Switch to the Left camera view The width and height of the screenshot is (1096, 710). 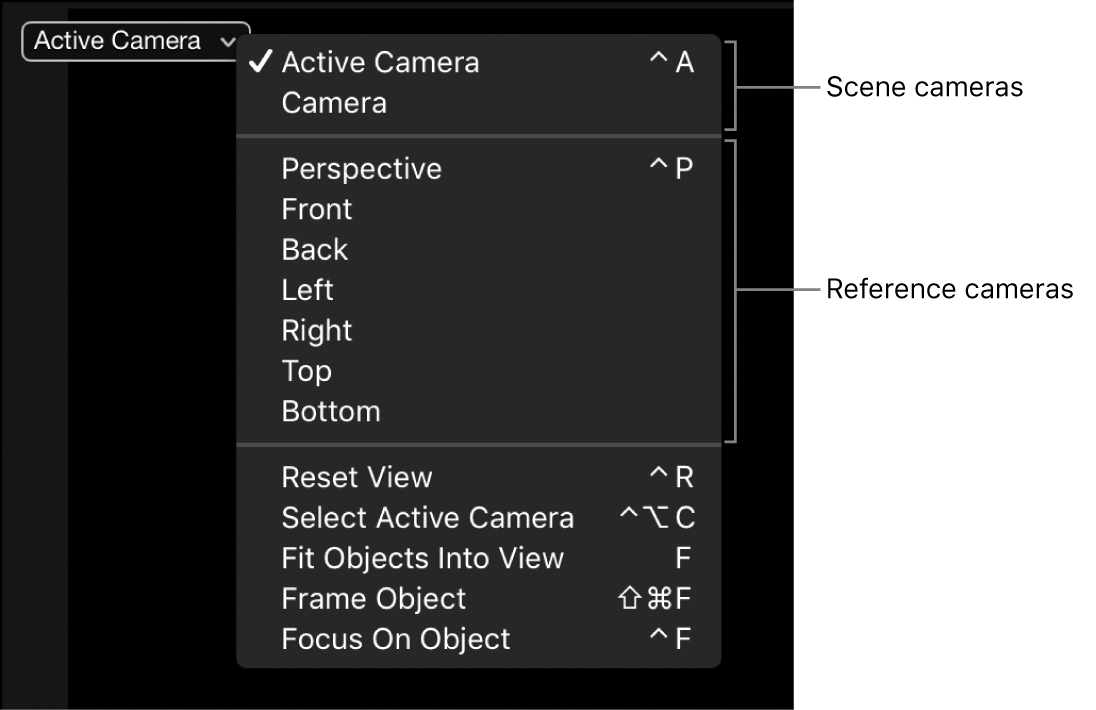pyautogui.click(x=308, y=290)
